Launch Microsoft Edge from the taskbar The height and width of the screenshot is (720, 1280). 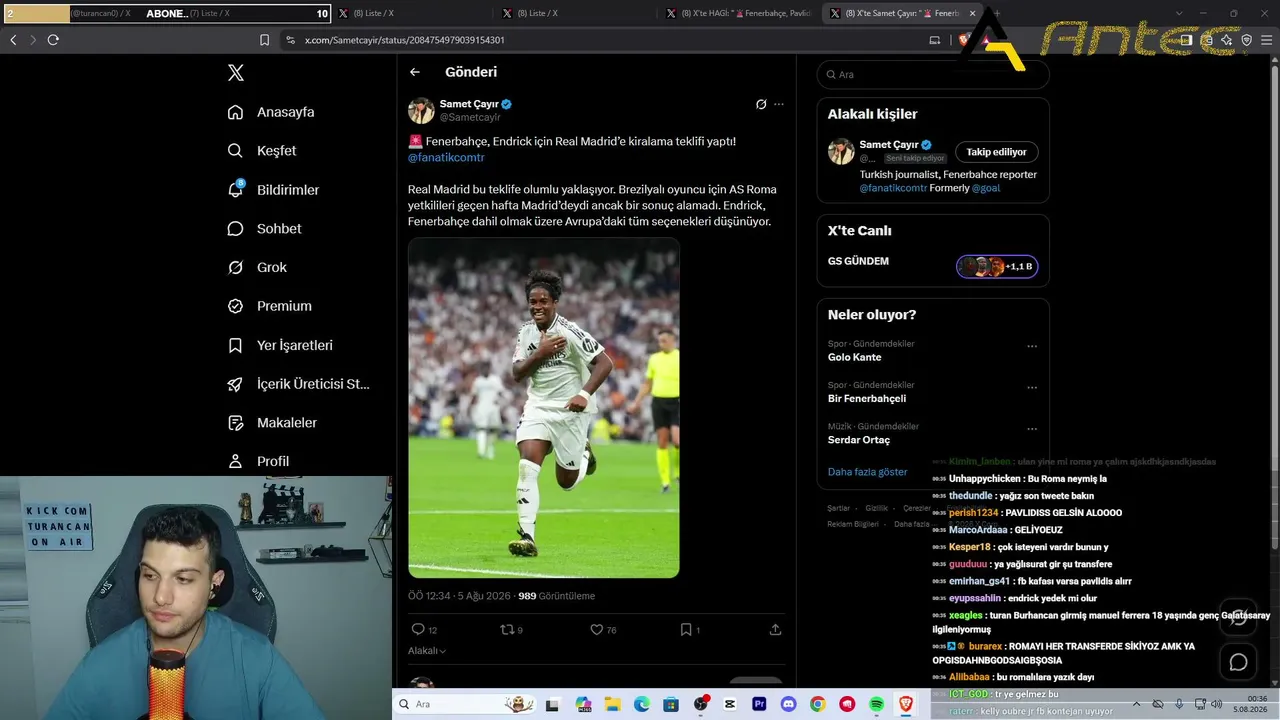tap(641, 704)
